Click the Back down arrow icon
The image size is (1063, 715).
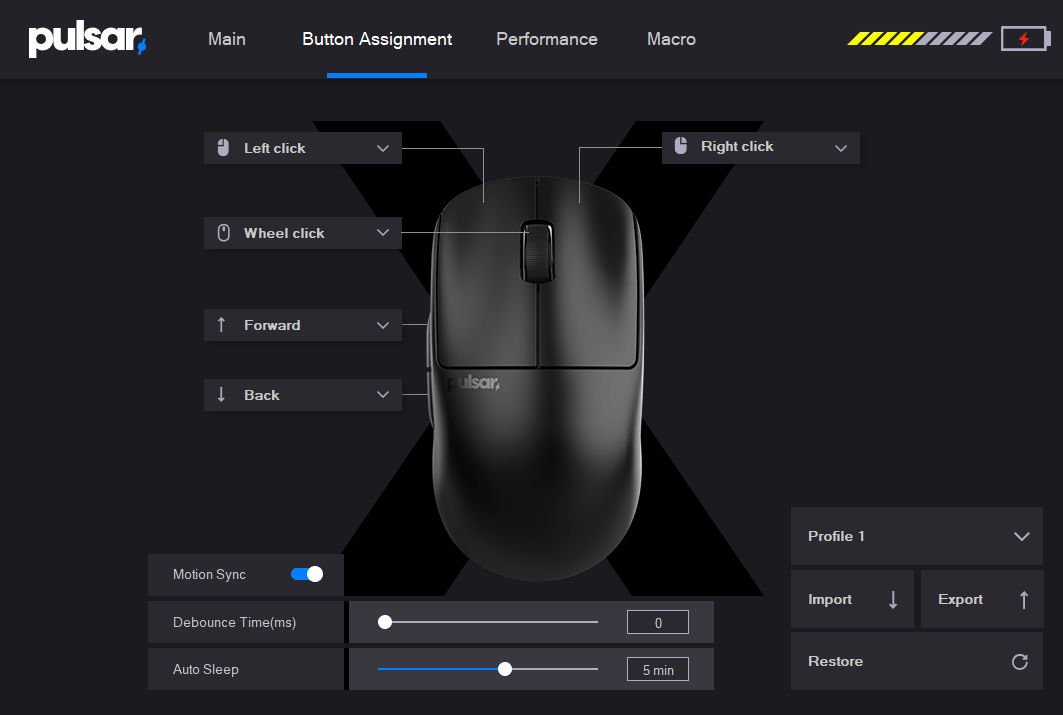coord(222,394)
